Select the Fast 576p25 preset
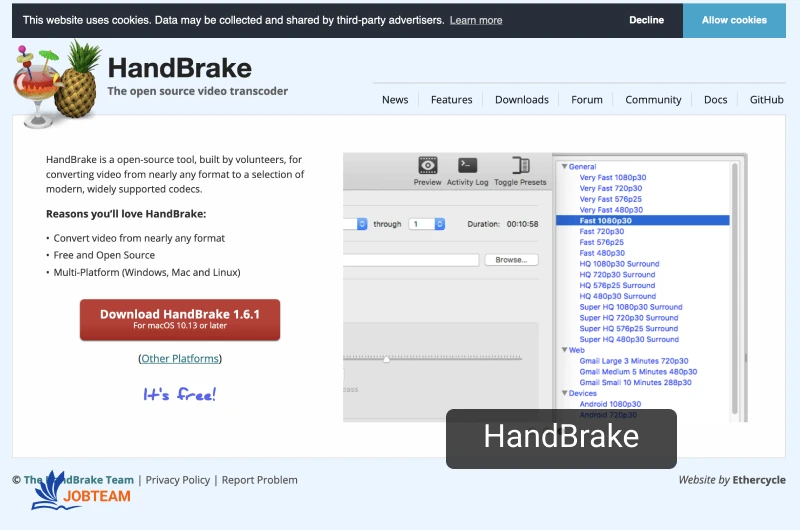The width and height of the screenshot is (800, 530). pyautogui.click(x=602, y=242)
